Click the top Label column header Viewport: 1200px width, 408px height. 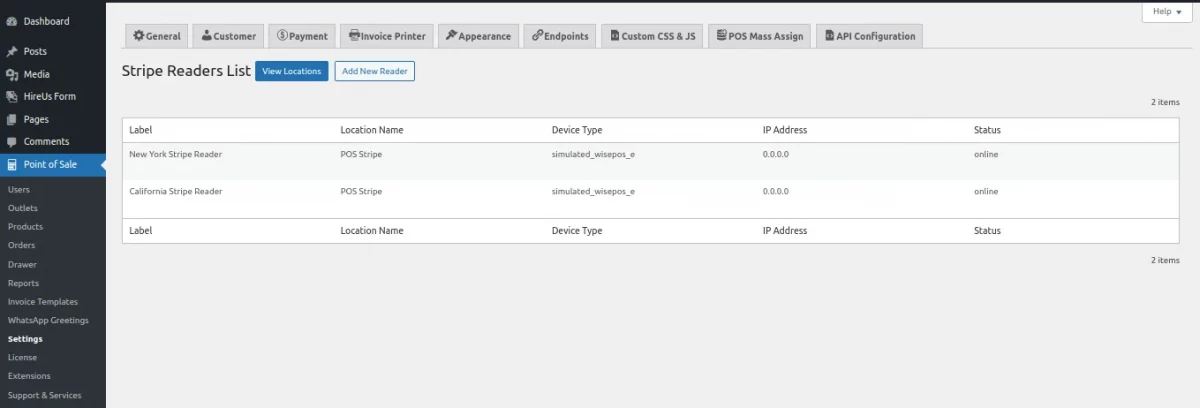(x=141, y=130)
